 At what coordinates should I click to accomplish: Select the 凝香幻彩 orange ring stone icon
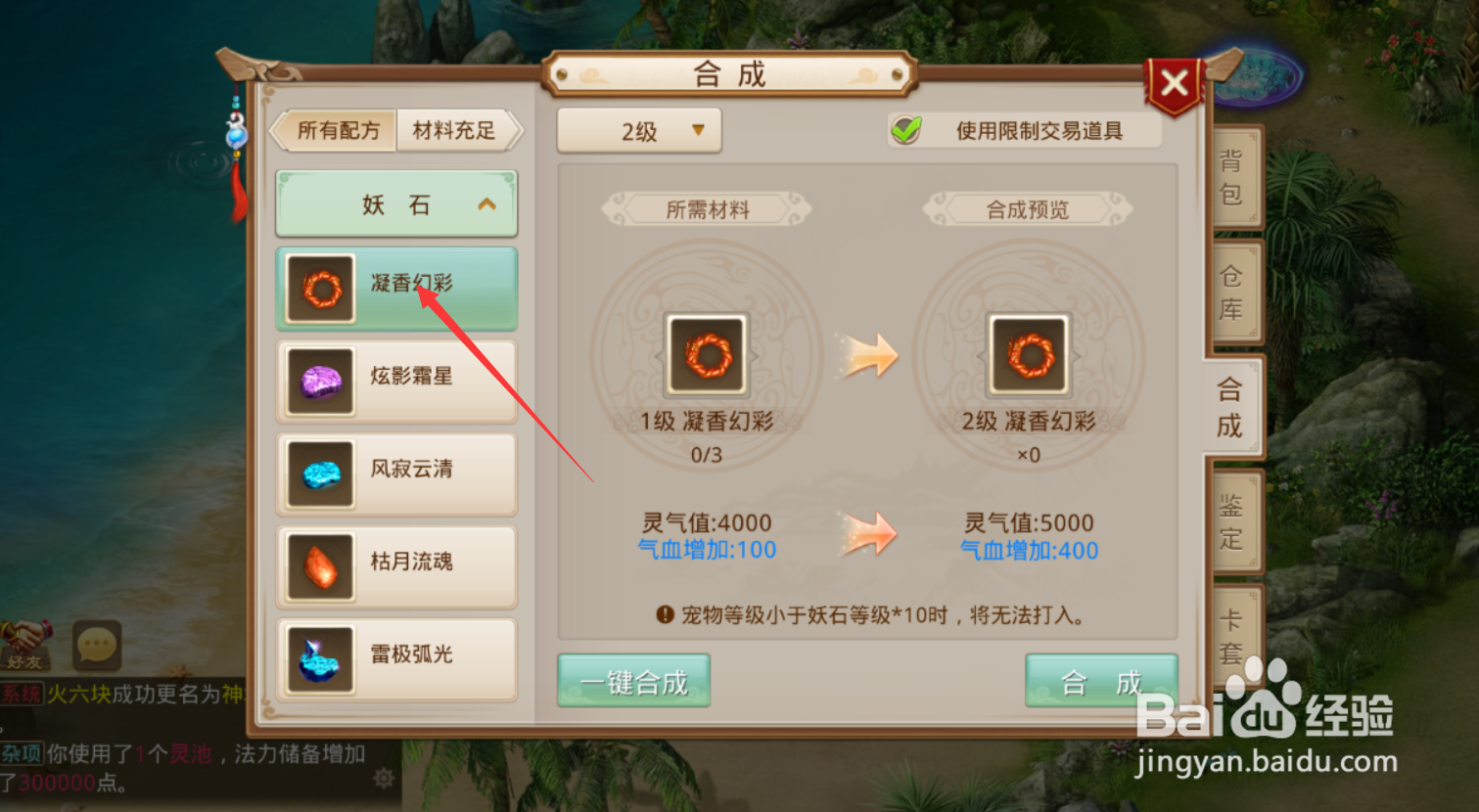pyautogui.click(x=320, y=289)
